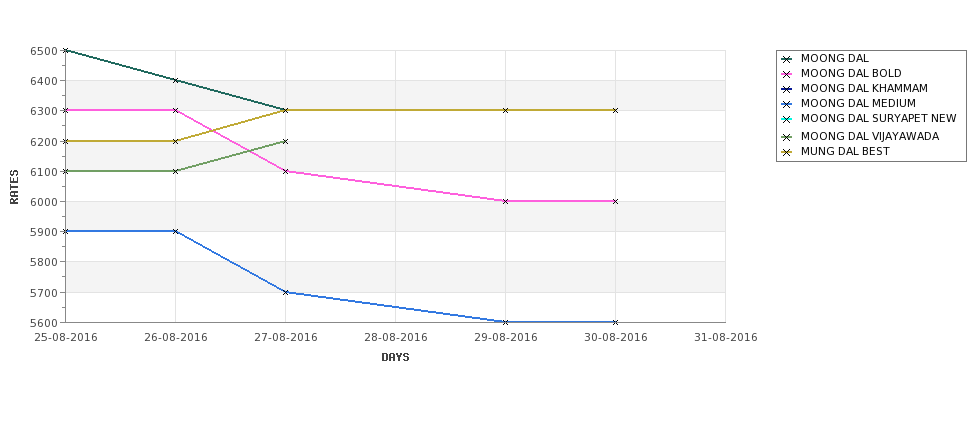Click the MOONG DAL SURYAPET NEW legend marker

coord(787,119)
